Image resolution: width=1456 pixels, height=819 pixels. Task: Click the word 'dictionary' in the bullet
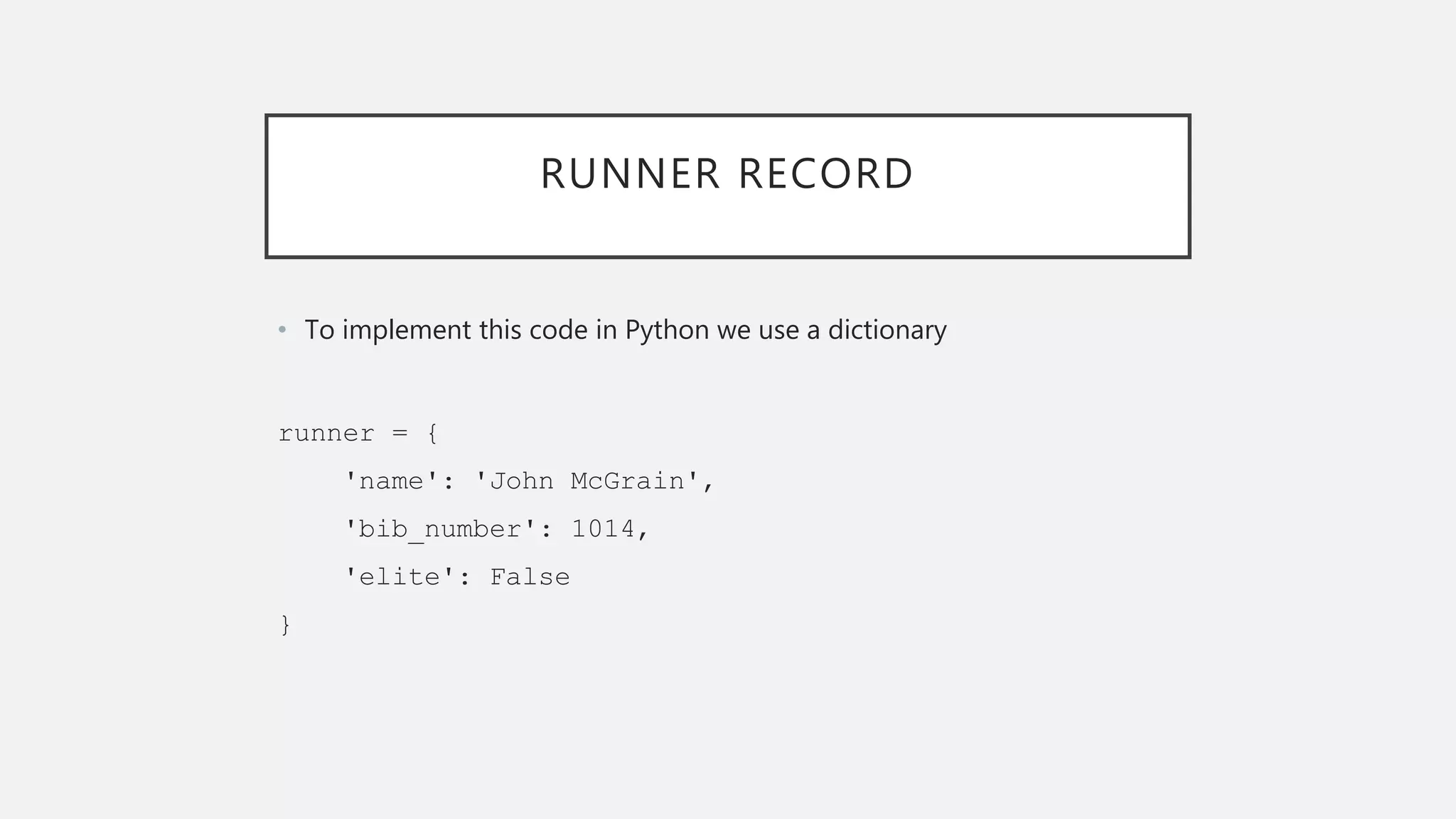pos(887,331)
